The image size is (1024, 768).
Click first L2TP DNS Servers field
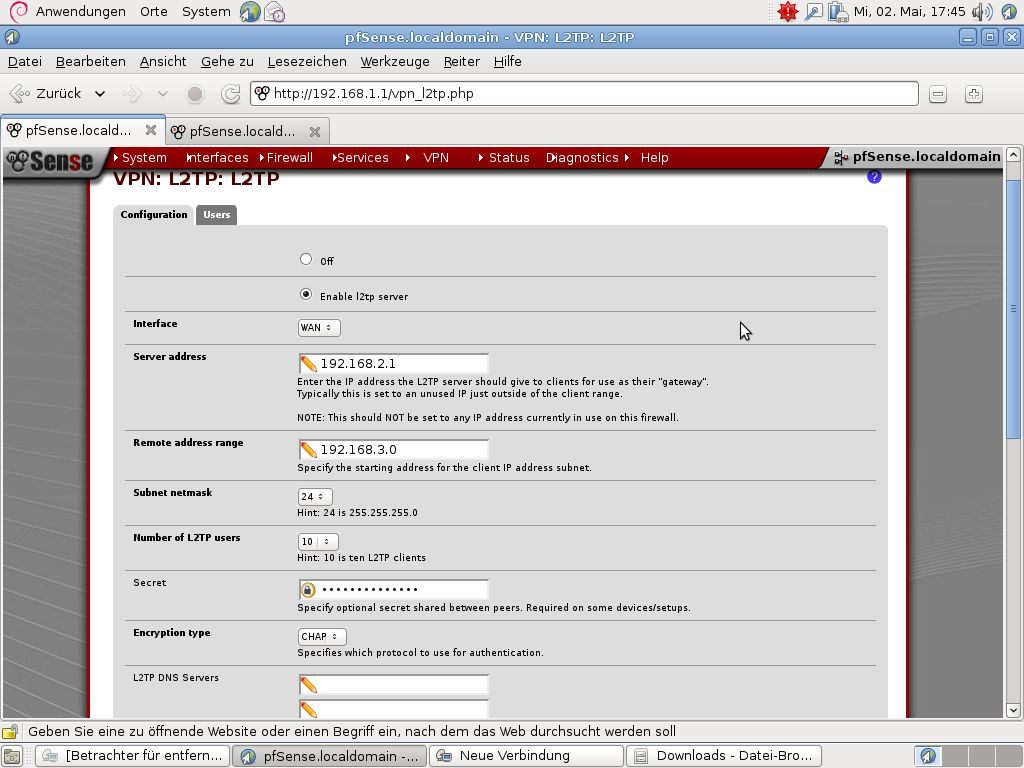(393, 685)
